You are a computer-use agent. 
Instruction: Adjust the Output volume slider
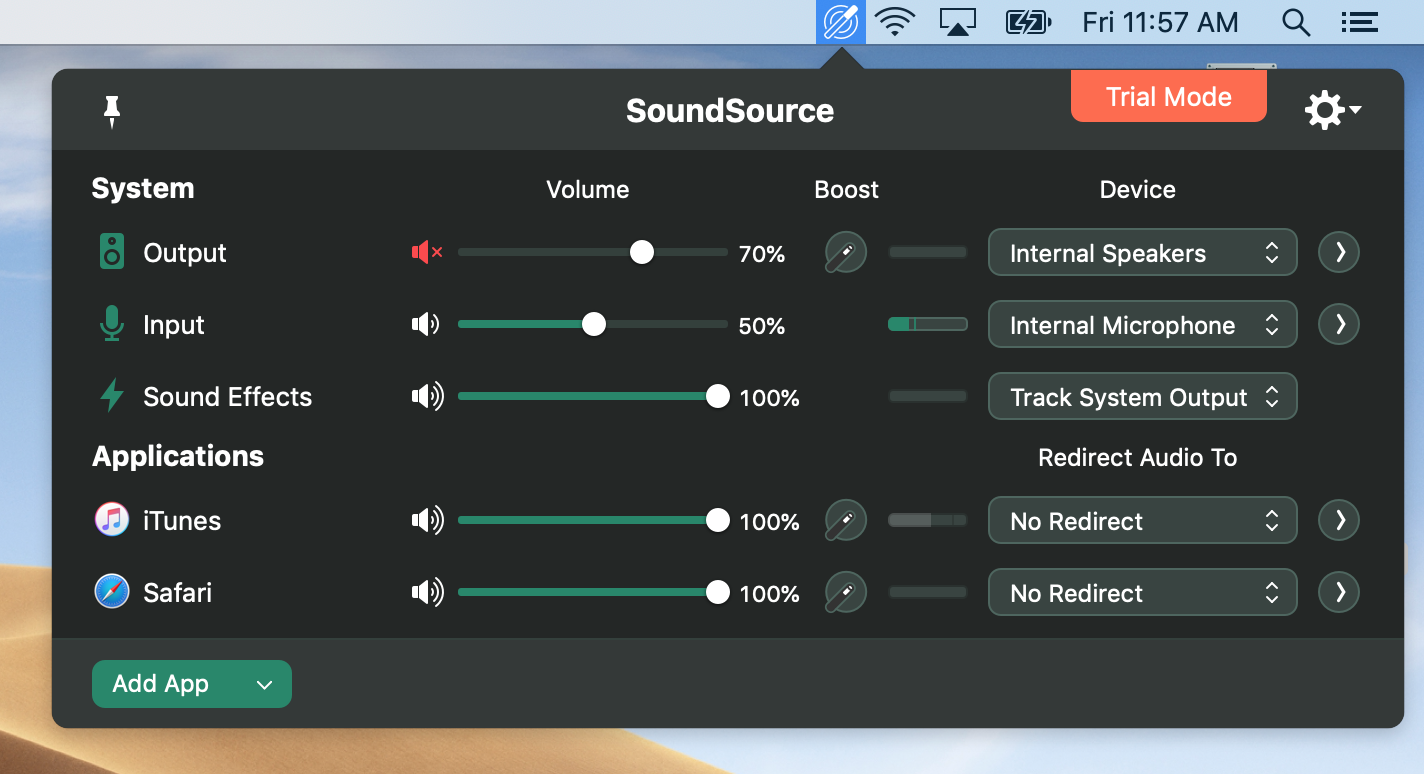point(593,253)
